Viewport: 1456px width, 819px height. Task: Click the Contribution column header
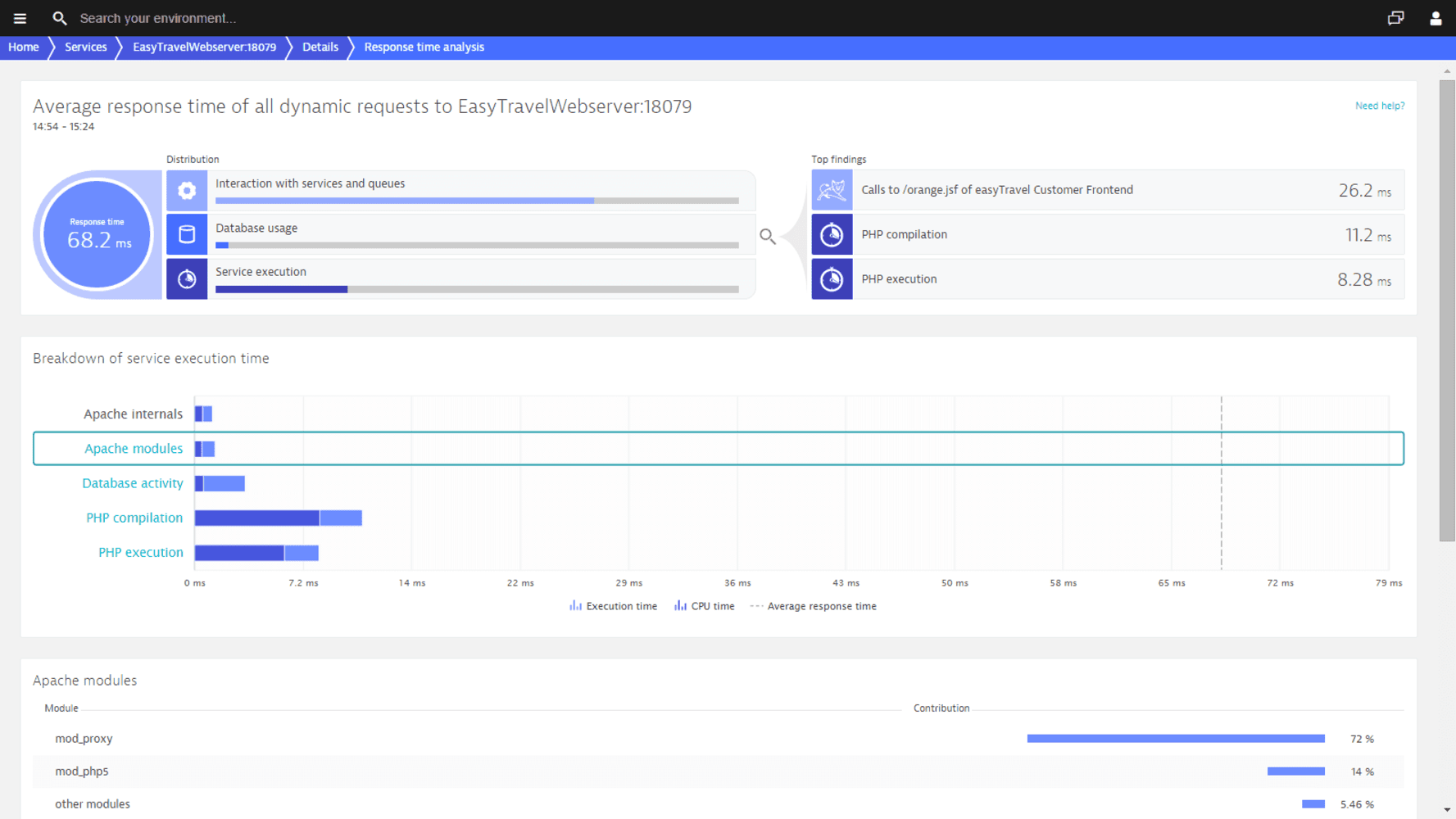[941, 708]
